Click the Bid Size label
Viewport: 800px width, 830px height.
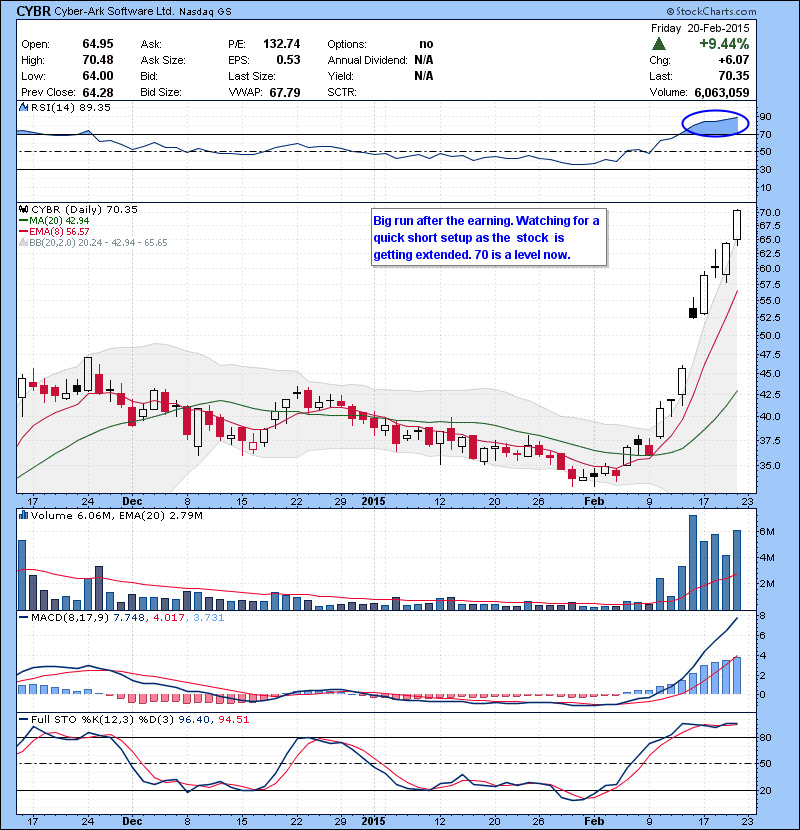point(161,92)
